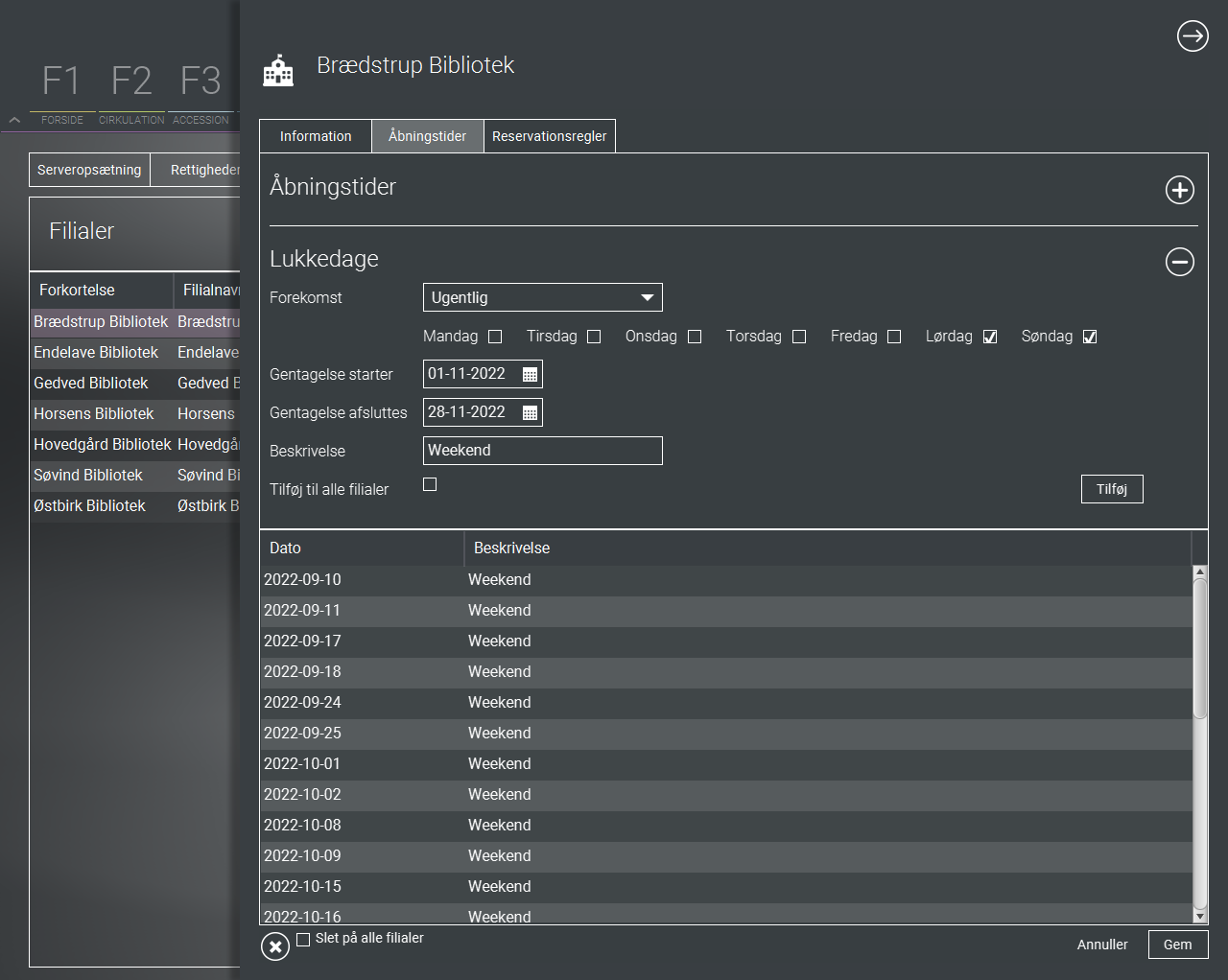Open the Forekomst Ugentlig dropdown
Viewport: 1228px width, 980px height.
(543, 297)
